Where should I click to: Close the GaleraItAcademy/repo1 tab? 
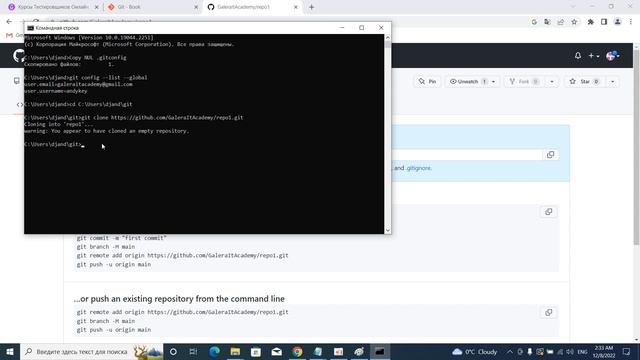pyautogui.click(x=296, y=7)
